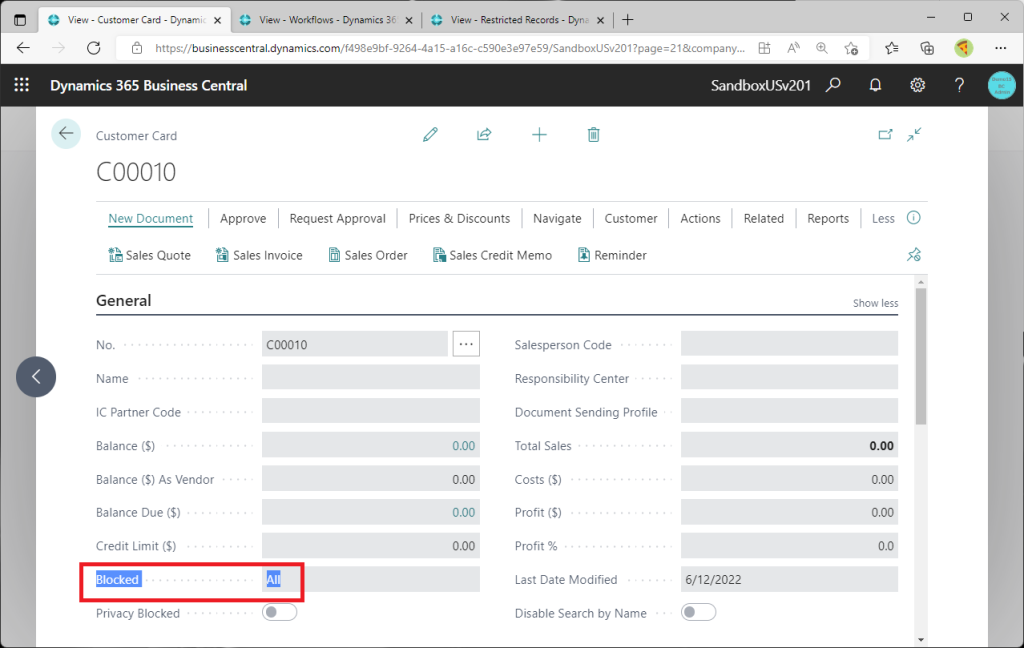Viewport: 1024px width, 648px height.
Task: Click the trash delete icon
Action: coord(593,135)
